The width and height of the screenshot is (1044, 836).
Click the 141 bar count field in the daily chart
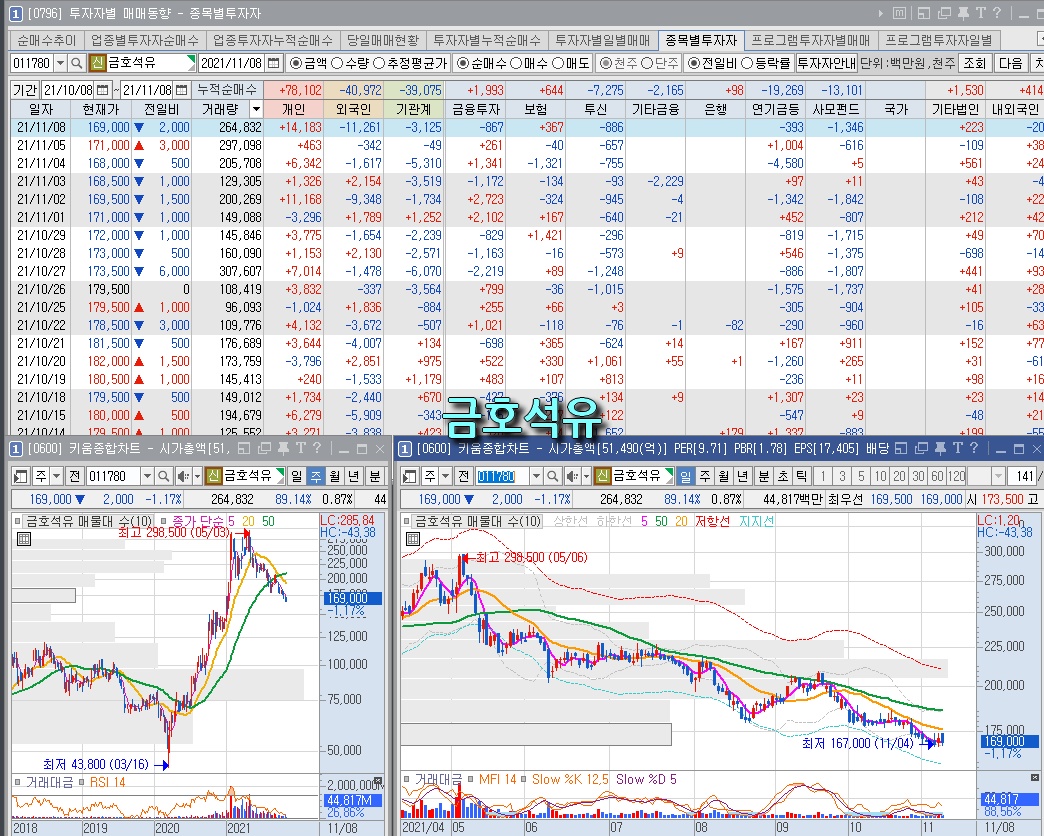[1021, 476]
